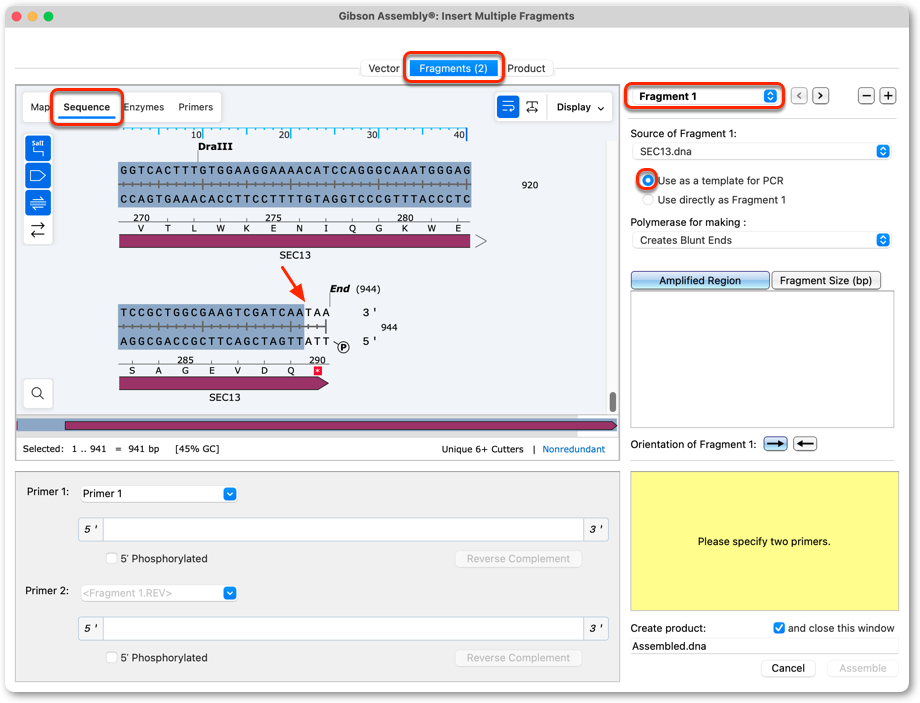This screenshot has height=703, width=920.
Task: Toggle the show features icon in sidebar
Action: [38, 175]
